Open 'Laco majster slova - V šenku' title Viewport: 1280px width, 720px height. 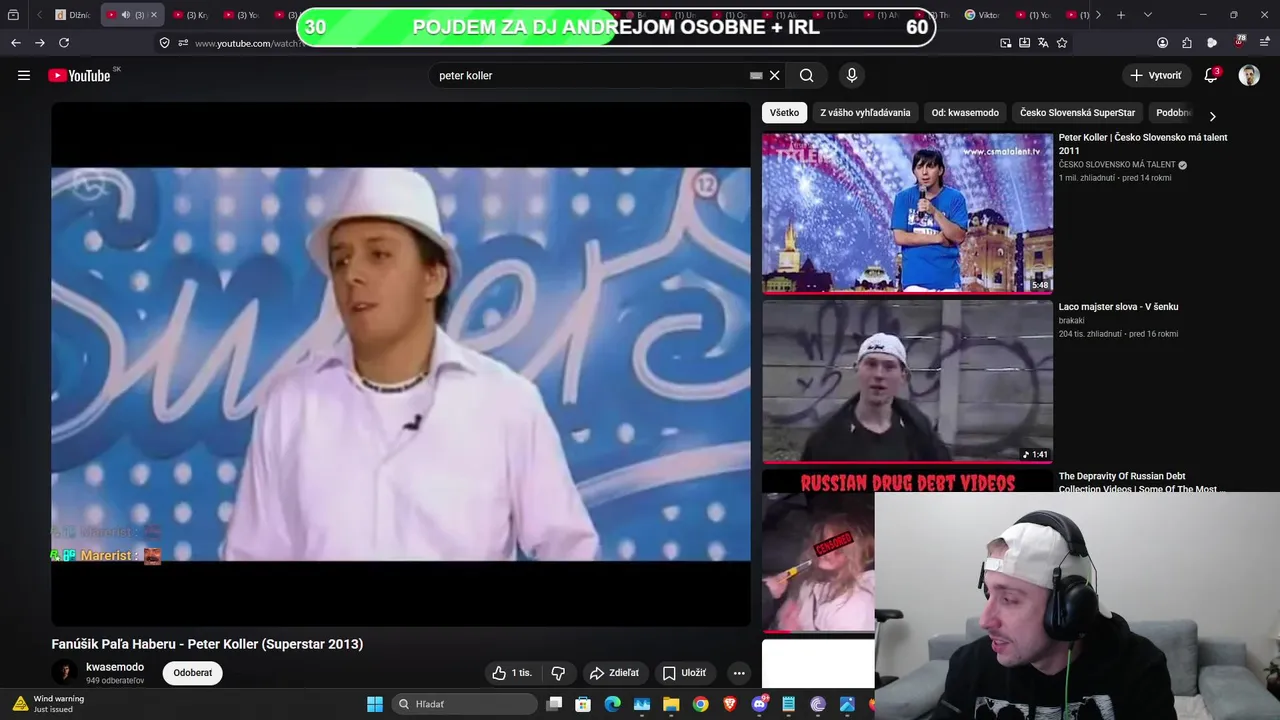(1118, 307)
